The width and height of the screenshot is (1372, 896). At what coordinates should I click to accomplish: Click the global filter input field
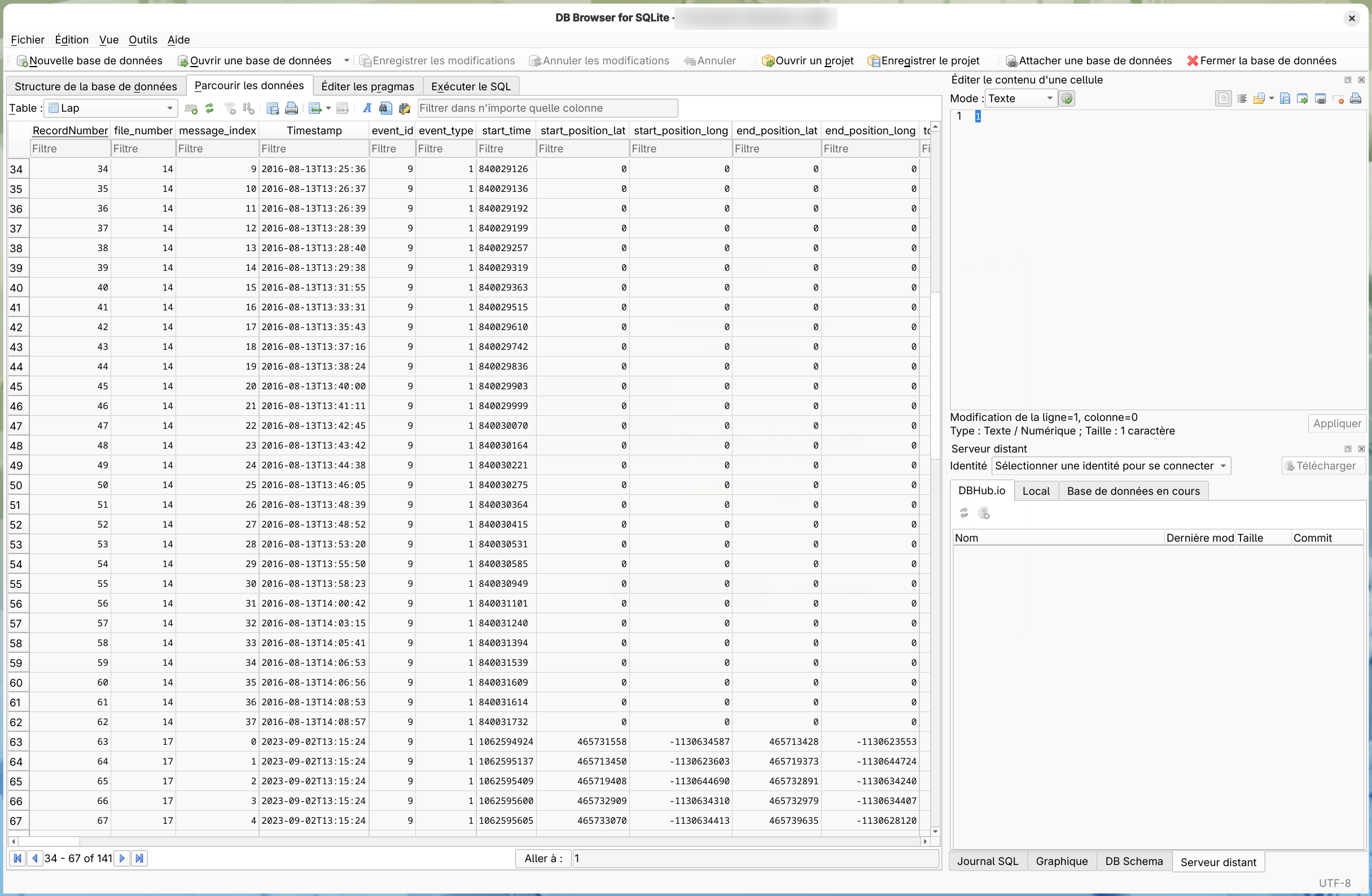click(x=547, y=108)
